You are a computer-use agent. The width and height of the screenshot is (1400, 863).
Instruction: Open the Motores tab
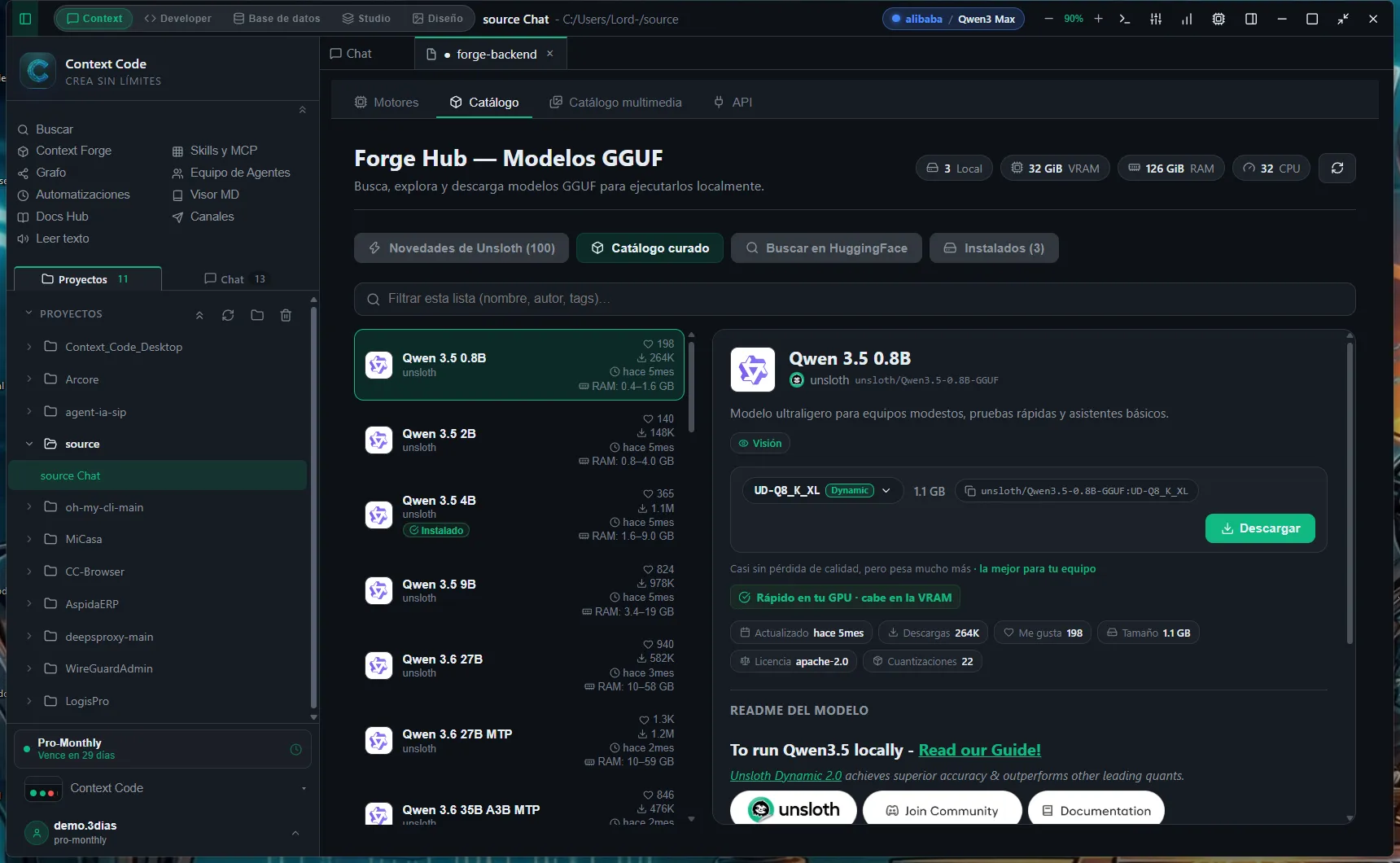[x=387, y=103]
